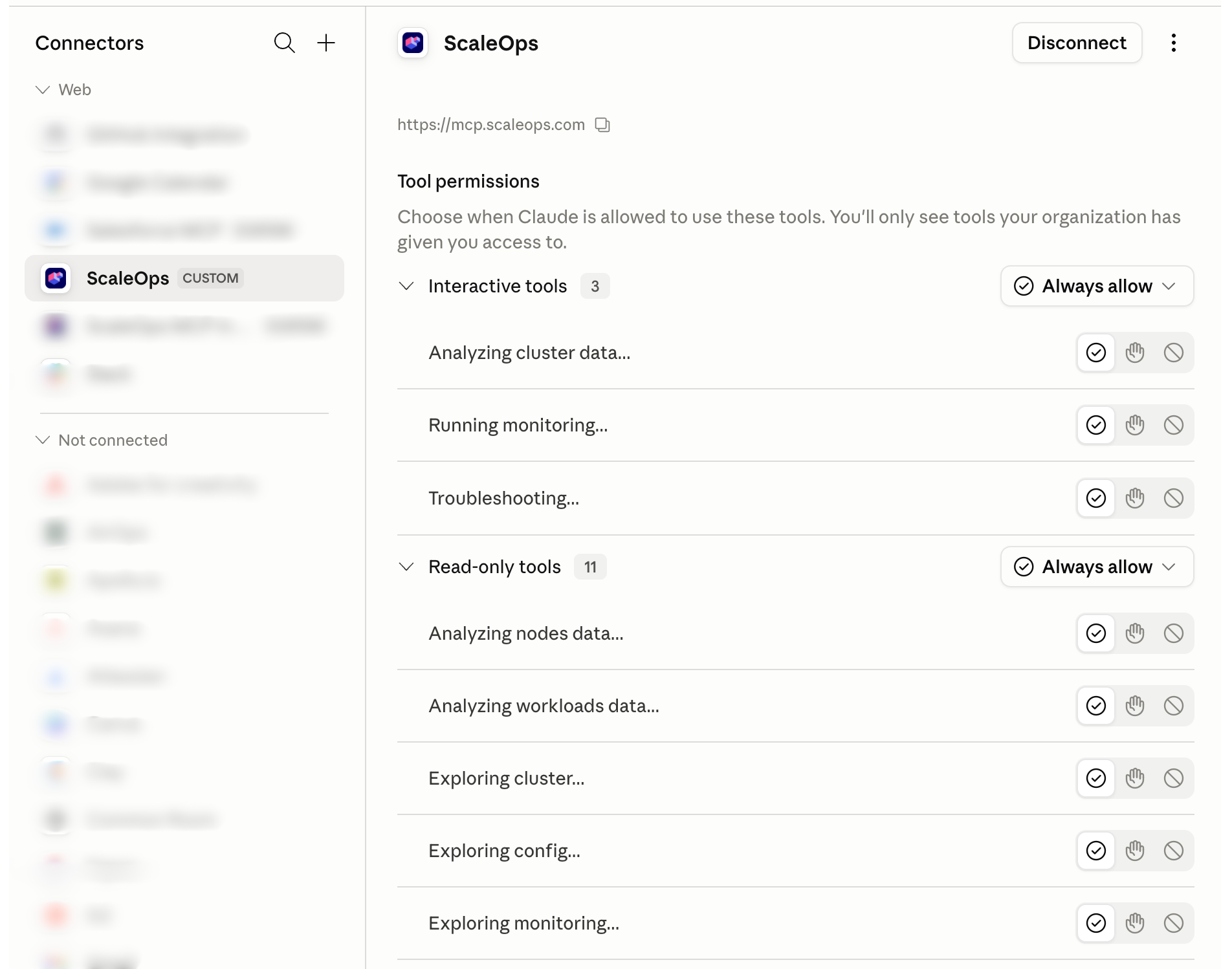Click the Exploring monitoring tool name
The height and width of the screenshot is (969, 1232).
tap(524, 923)
